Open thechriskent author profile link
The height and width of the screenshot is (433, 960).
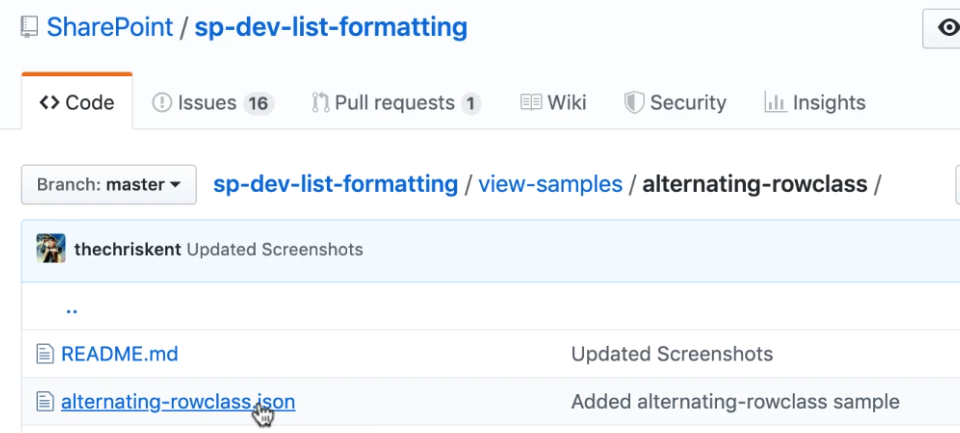(127, 249)
